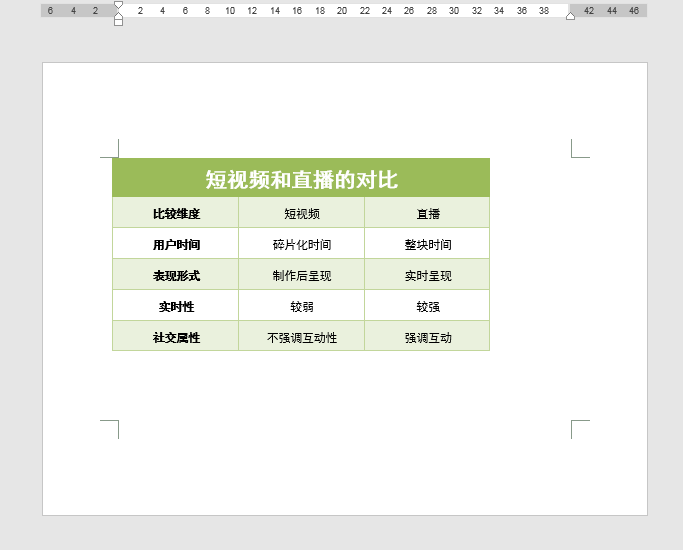Place cursor in 制作后呈现 cell

[x=301, y=274]
